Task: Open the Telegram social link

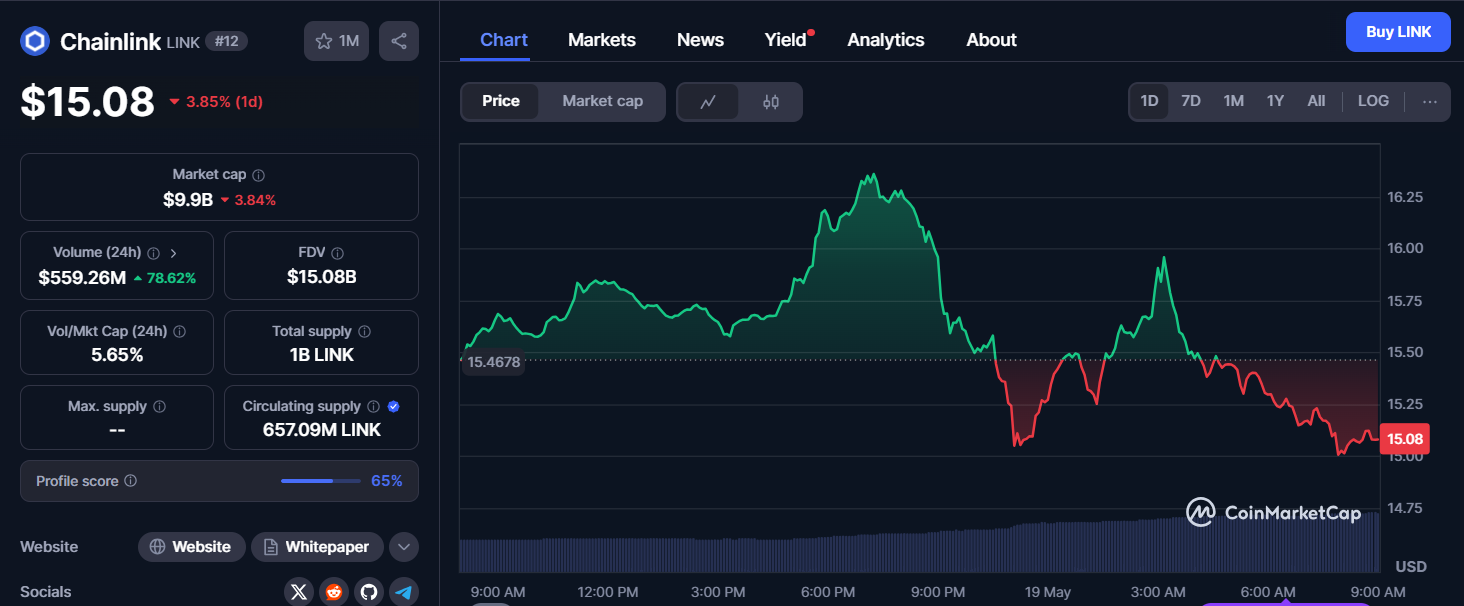Action: point(404,592)
